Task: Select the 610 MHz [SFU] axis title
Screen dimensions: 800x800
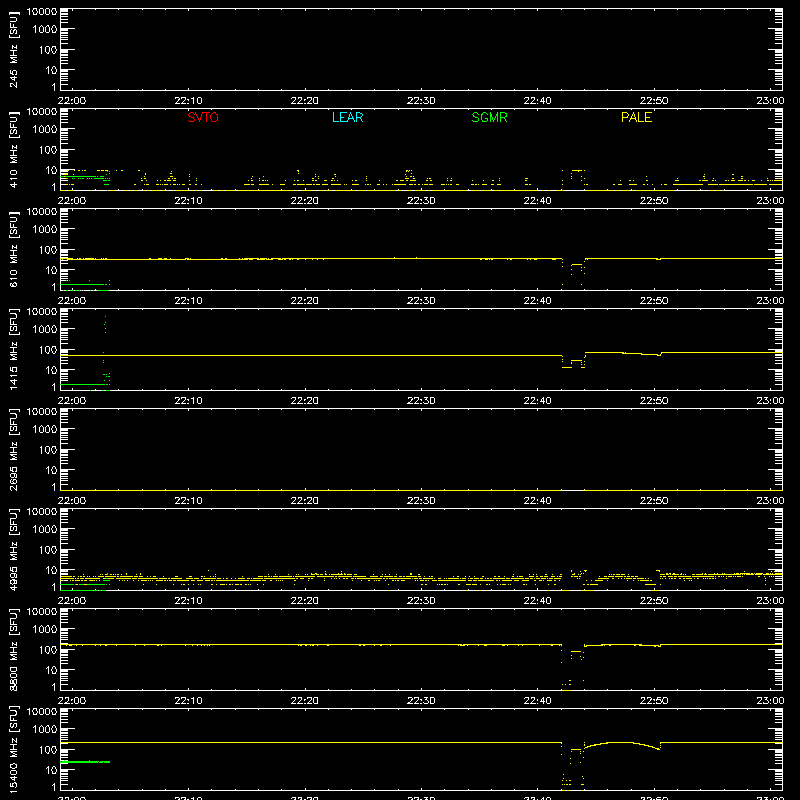Action: (x=13, y=250)
